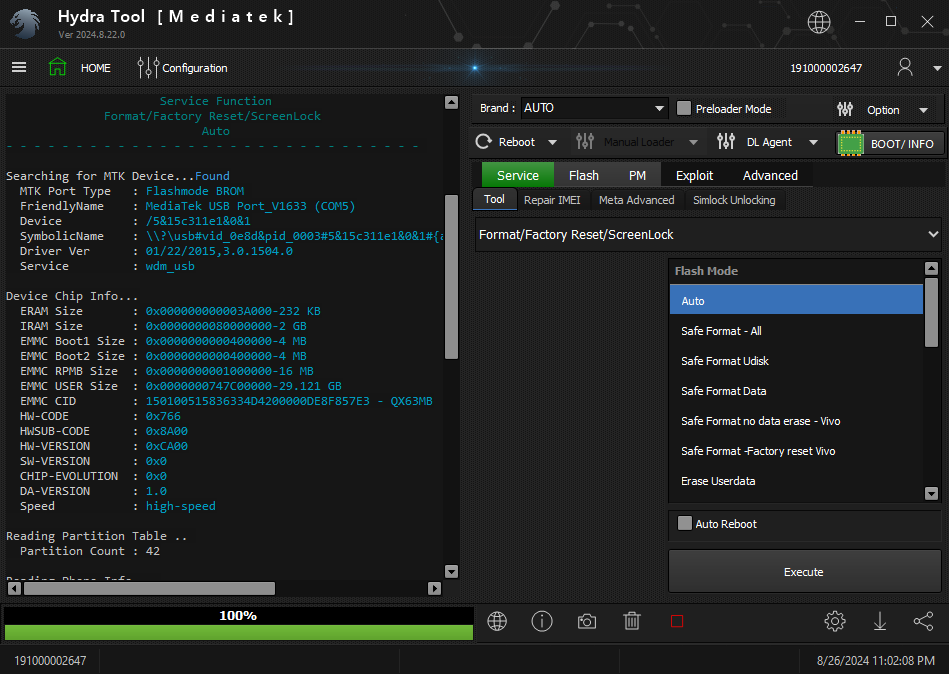Screen dimensions: 949x674
Task: Click the DL Agent sliders icon
Action: click(726, 142)
